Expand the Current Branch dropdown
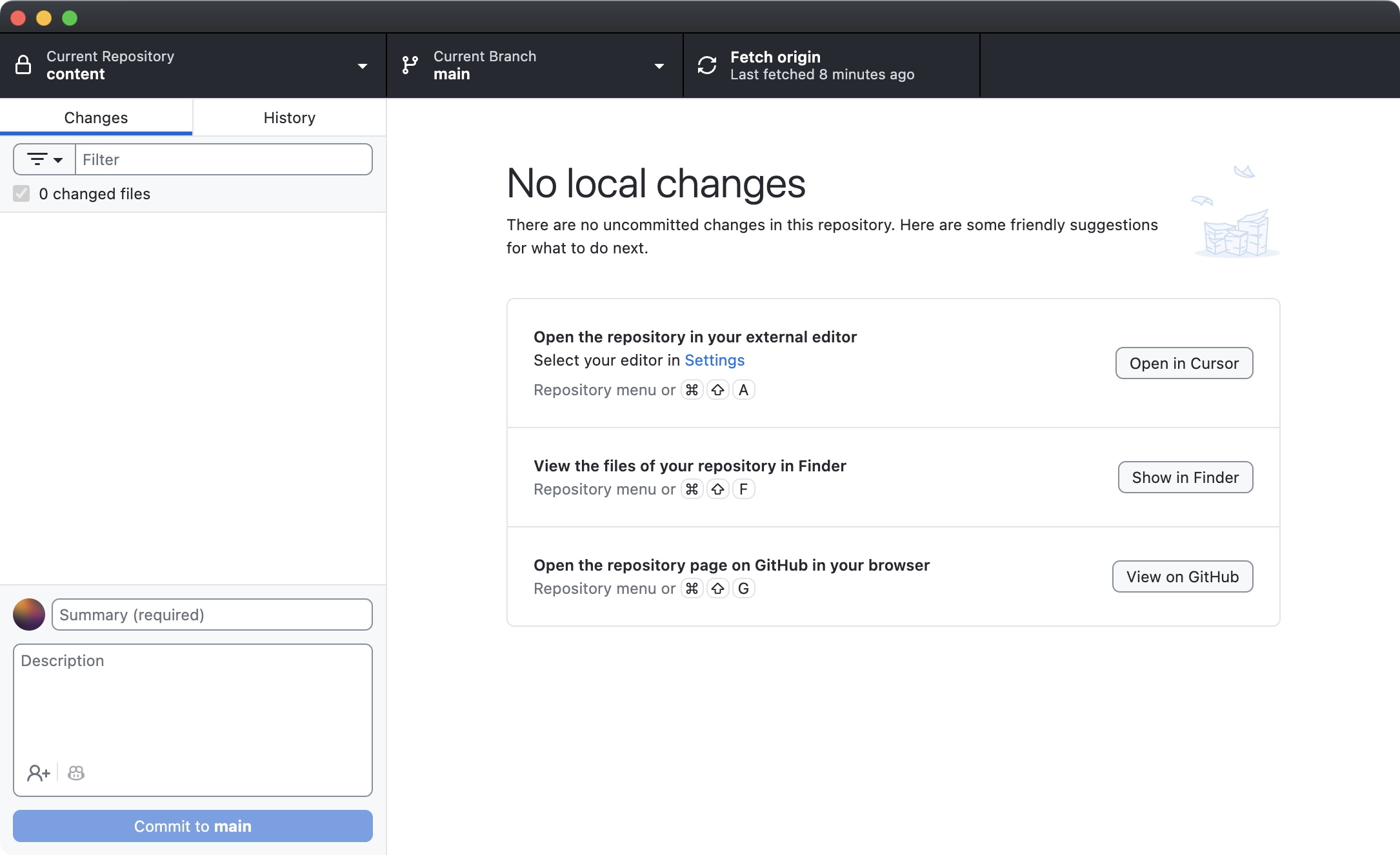 click(659, 66)
